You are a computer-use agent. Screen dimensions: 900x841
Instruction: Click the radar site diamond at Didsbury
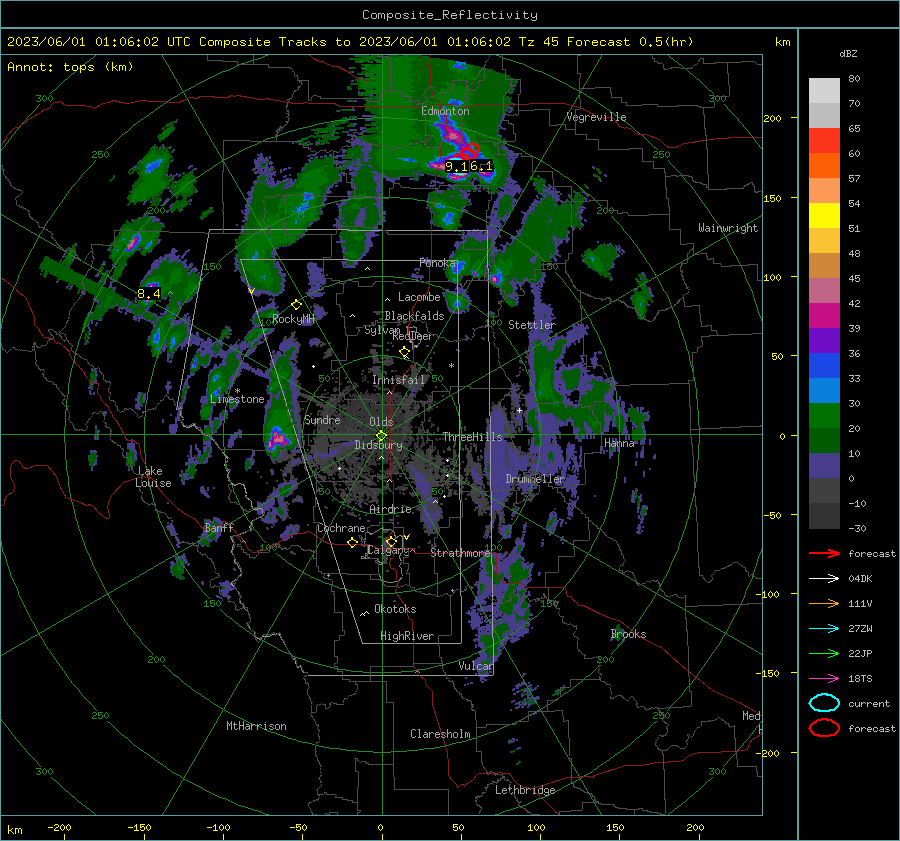pos(381,436)
